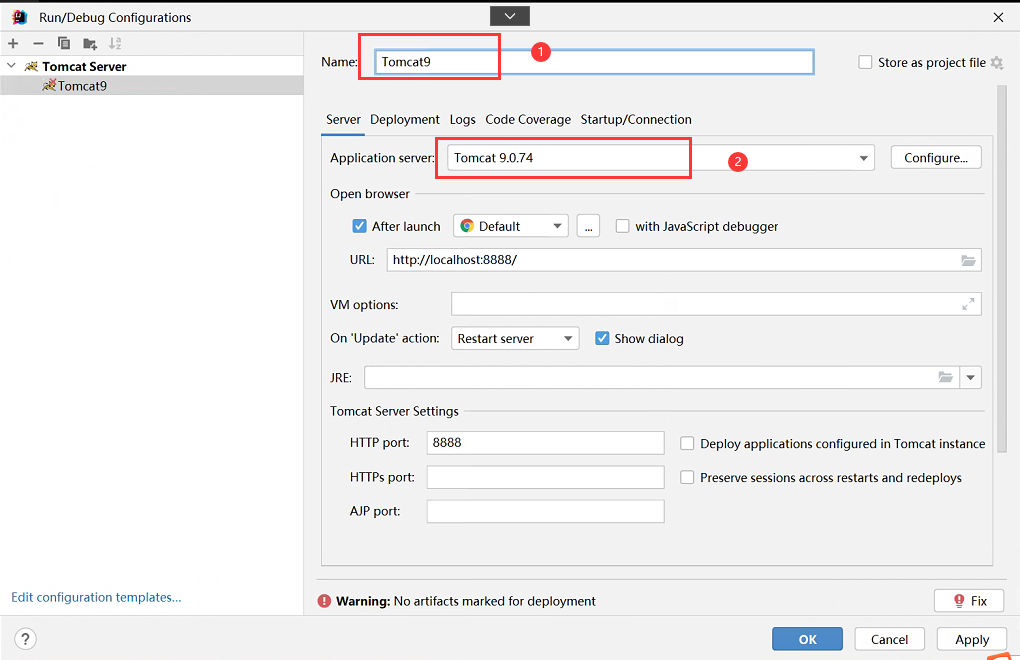
Task: Click into the AJP port field
Action: 545,511
